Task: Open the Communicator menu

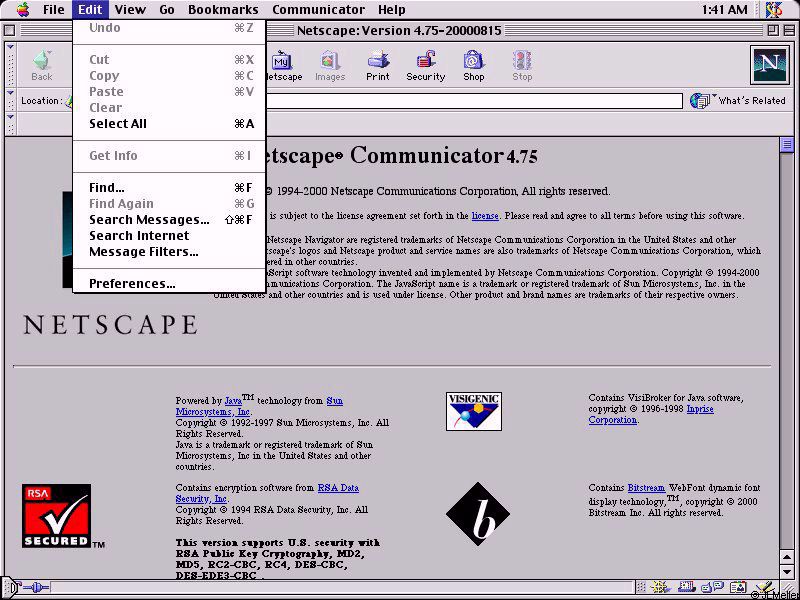Action: tap(318, 9)
